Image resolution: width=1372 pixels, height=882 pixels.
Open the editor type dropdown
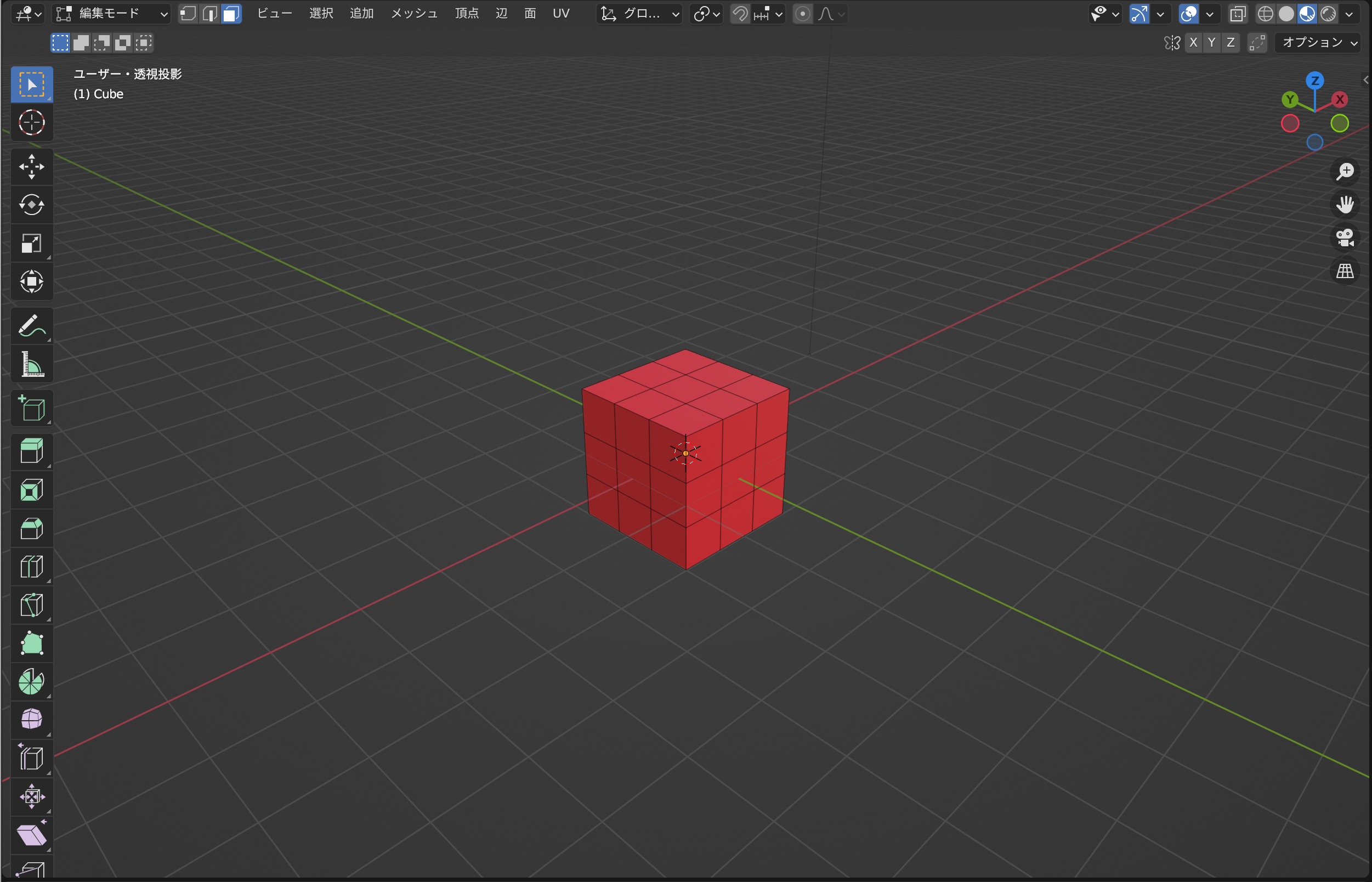point(29,14)
